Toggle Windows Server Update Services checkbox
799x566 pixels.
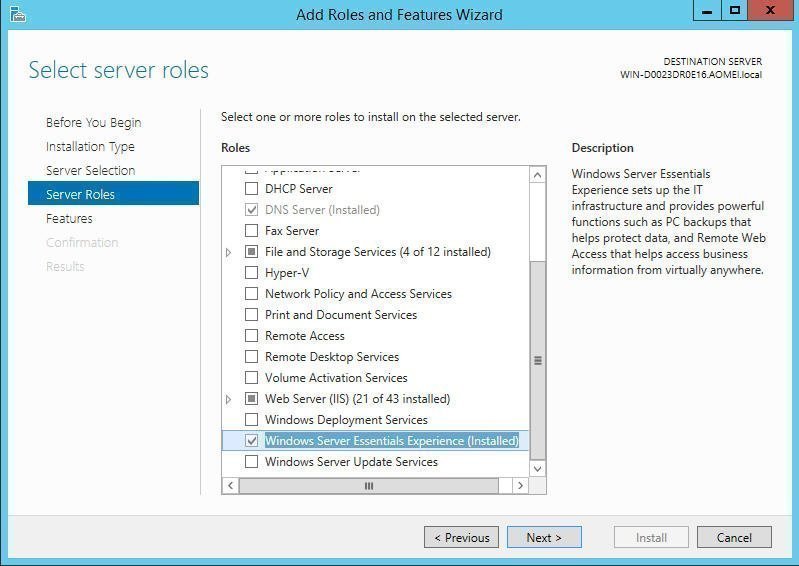[x=252, y=462]
